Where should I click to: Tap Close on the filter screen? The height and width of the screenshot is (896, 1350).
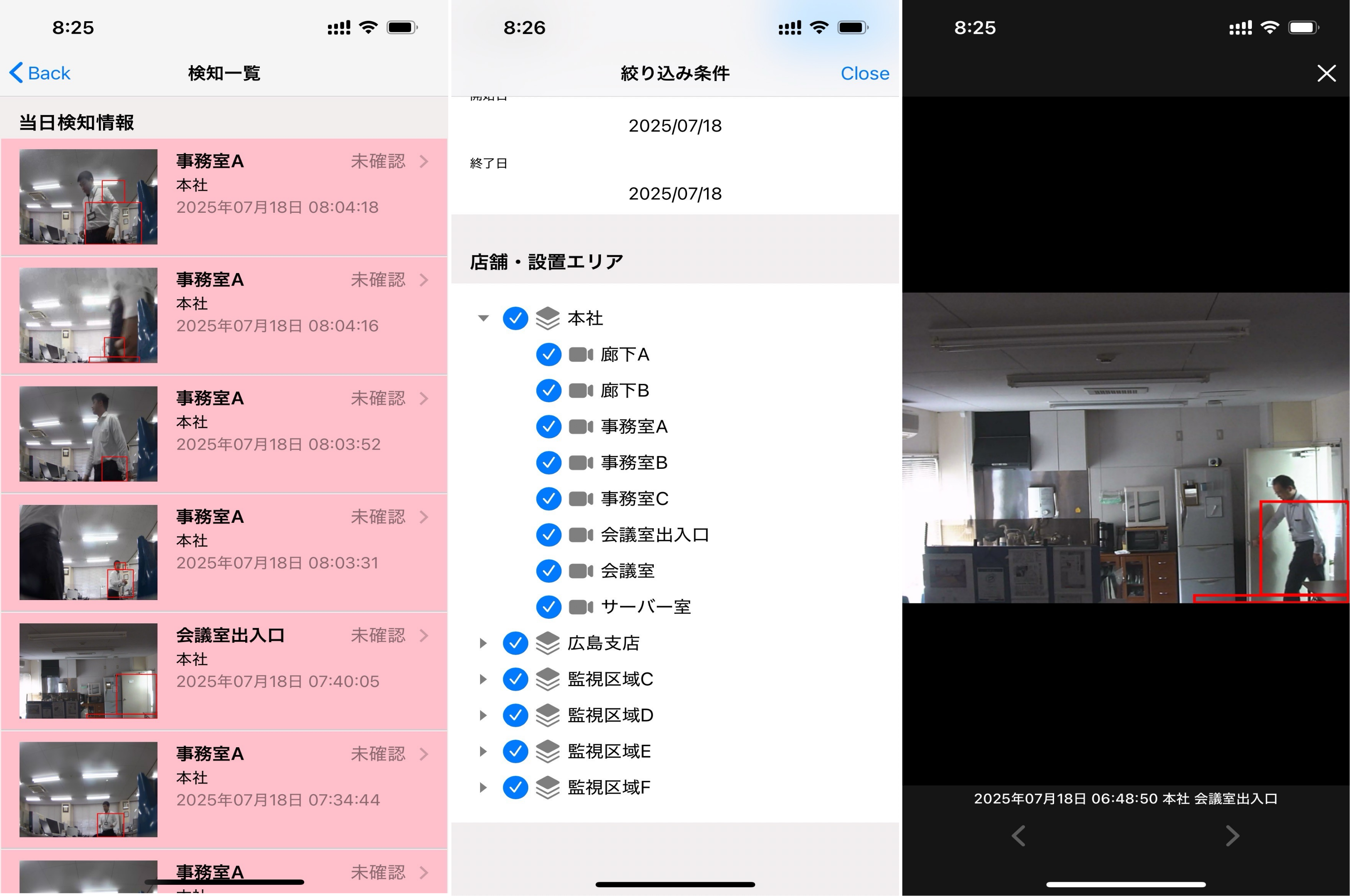(x=864, y=73)
